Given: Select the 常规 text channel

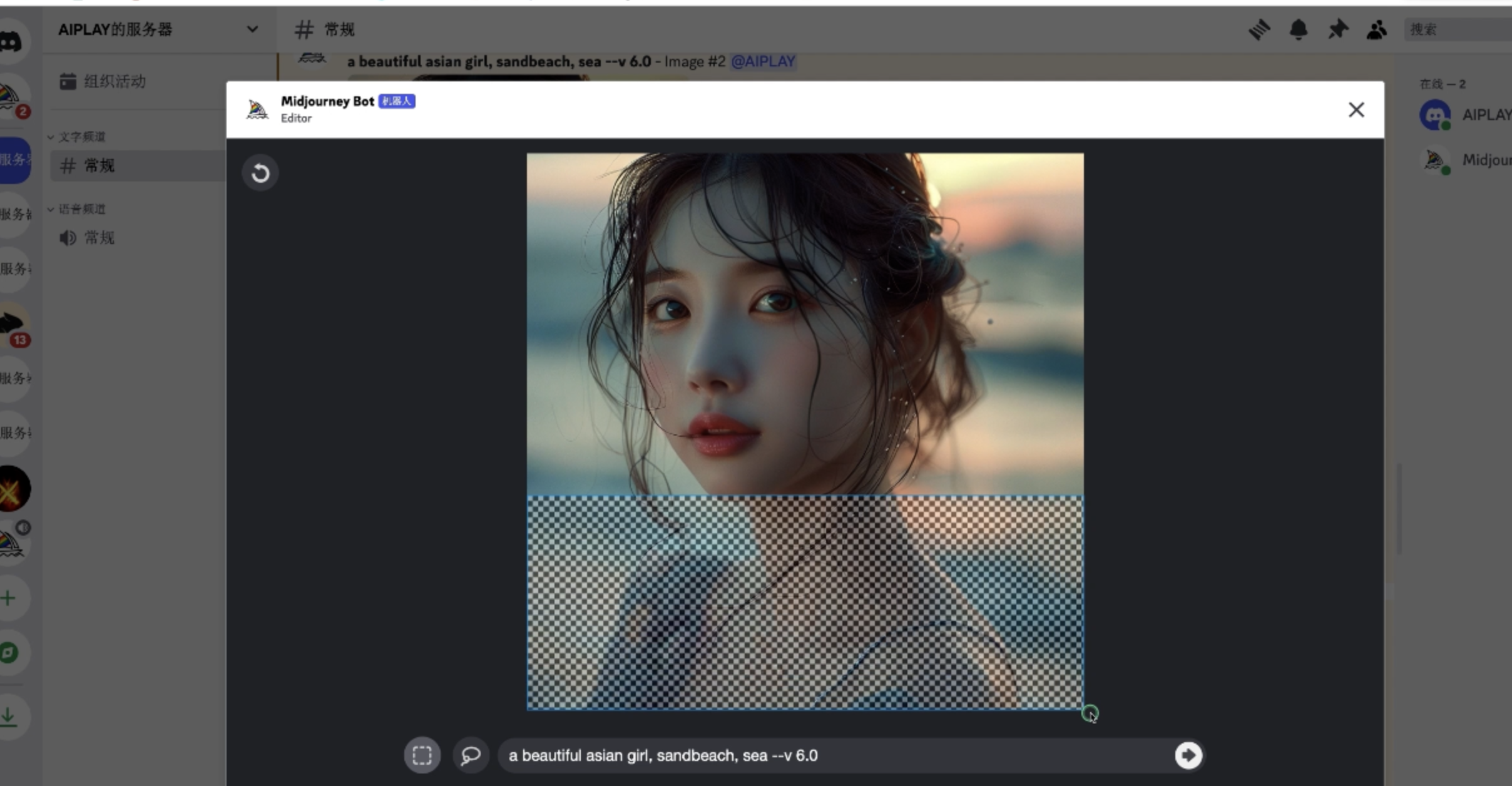Looking at the screenshot, I should tap(138, 166).
